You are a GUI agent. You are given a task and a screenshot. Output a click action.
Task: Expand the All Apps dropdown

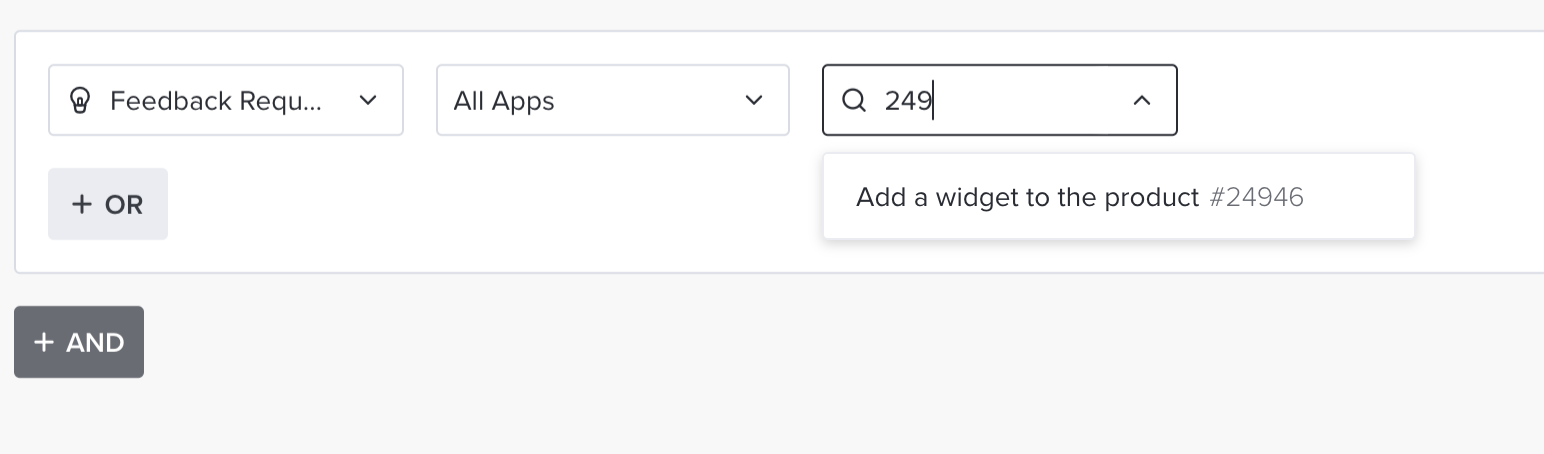pyautogui.click(x=613, y=100)
